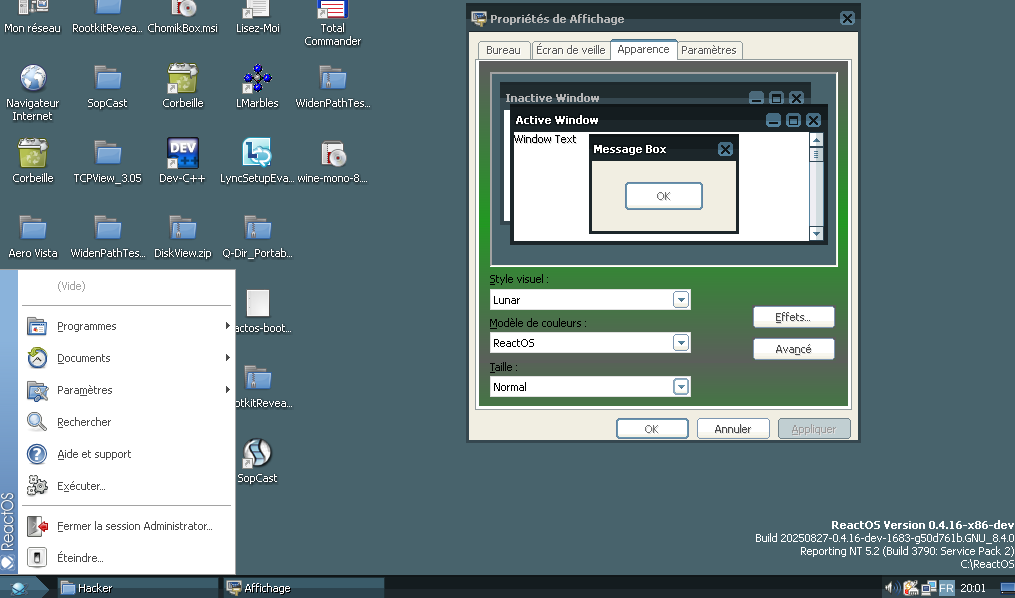This screenshot has height=598, width=1015.
Task: Open the Lisez-Moi shortcut icon
Action: pyautogui.click(x=258, y=9)
